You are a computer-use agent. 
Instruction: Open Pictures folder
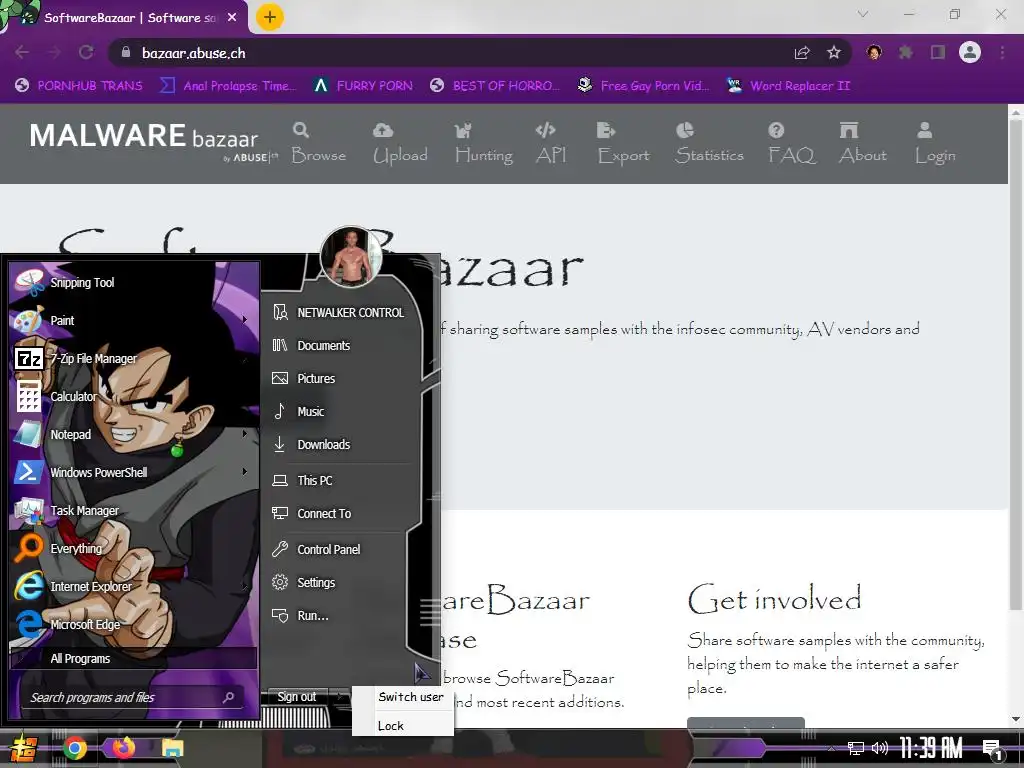click(340, 378)
